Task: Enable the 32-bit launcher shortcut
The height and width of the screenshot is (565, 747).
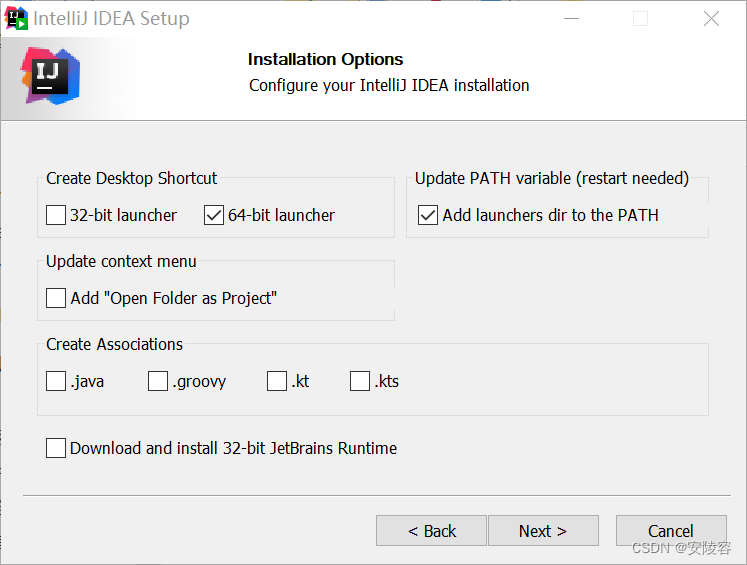Action: point(56,215)
